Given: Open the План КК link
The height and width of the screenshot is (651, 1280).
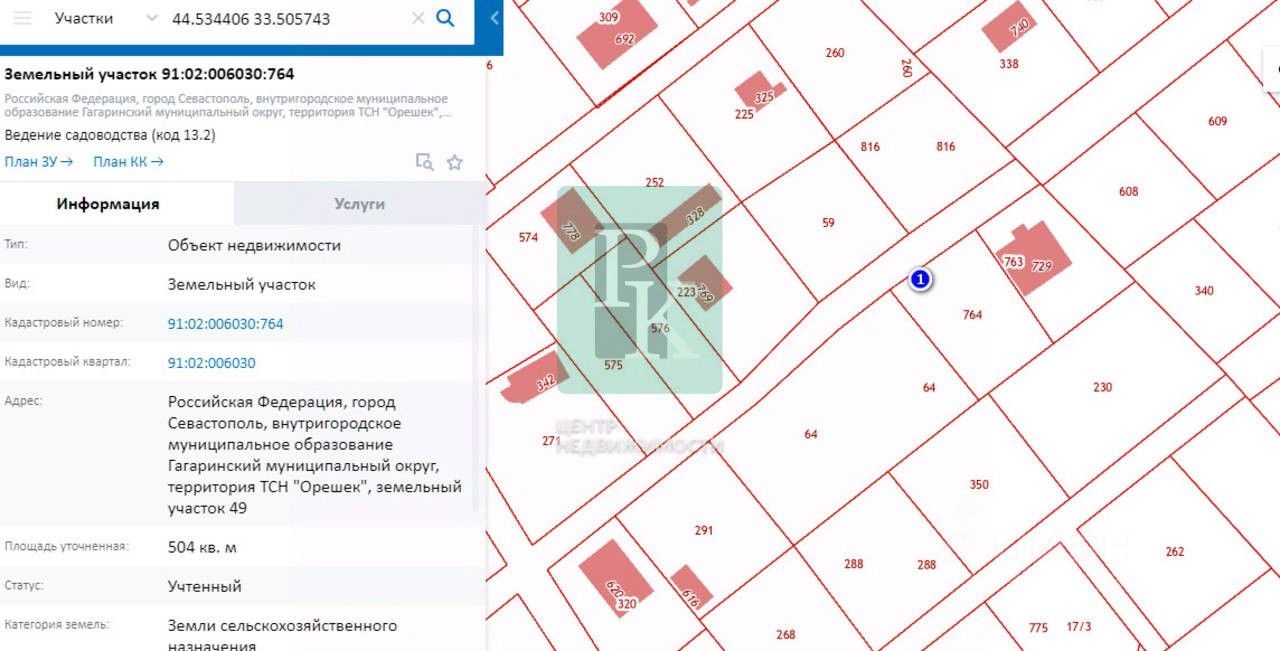Looking at the screenshot, I should click(x=128, y=161).
